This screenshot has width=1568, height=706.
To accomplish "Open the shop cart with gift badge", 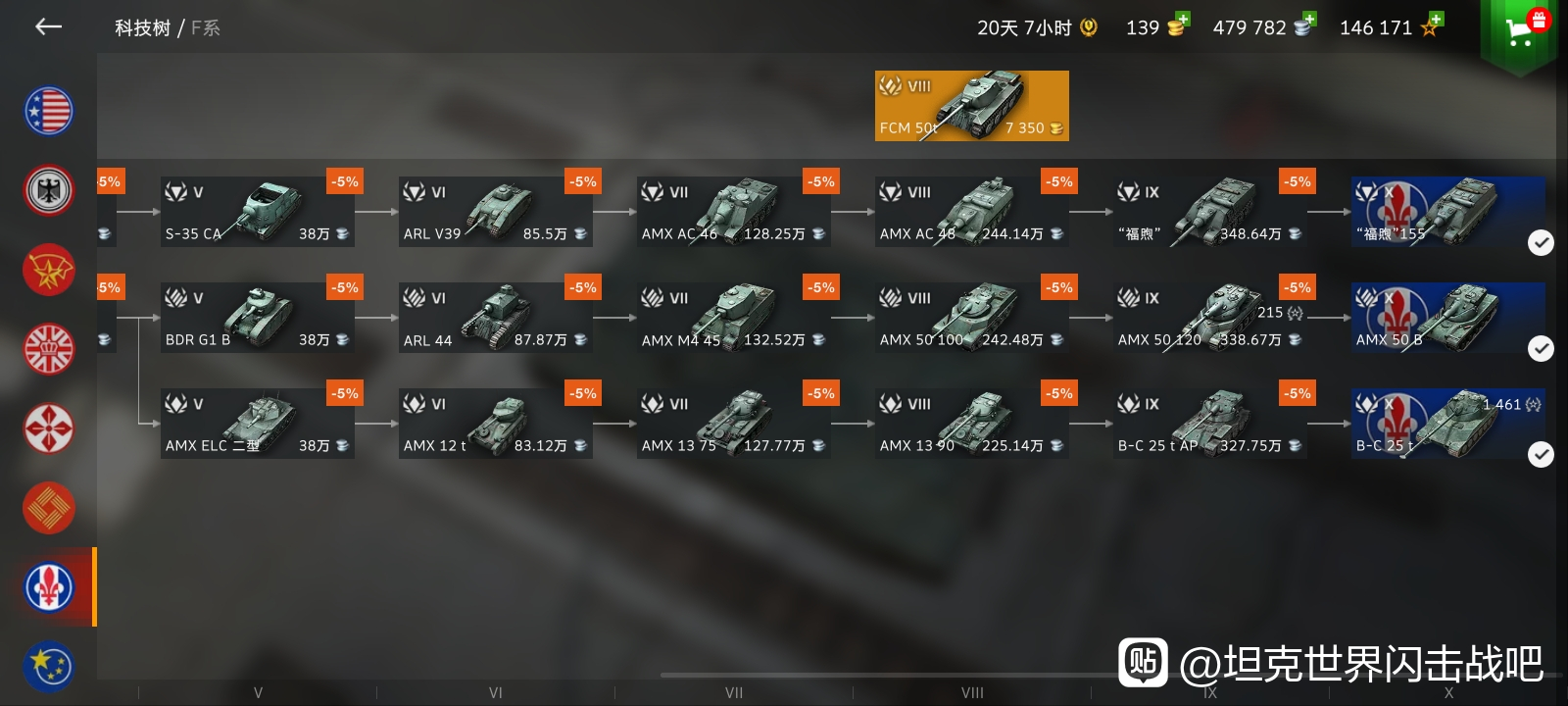I will pyautogui.click(x=1520, y=31).
